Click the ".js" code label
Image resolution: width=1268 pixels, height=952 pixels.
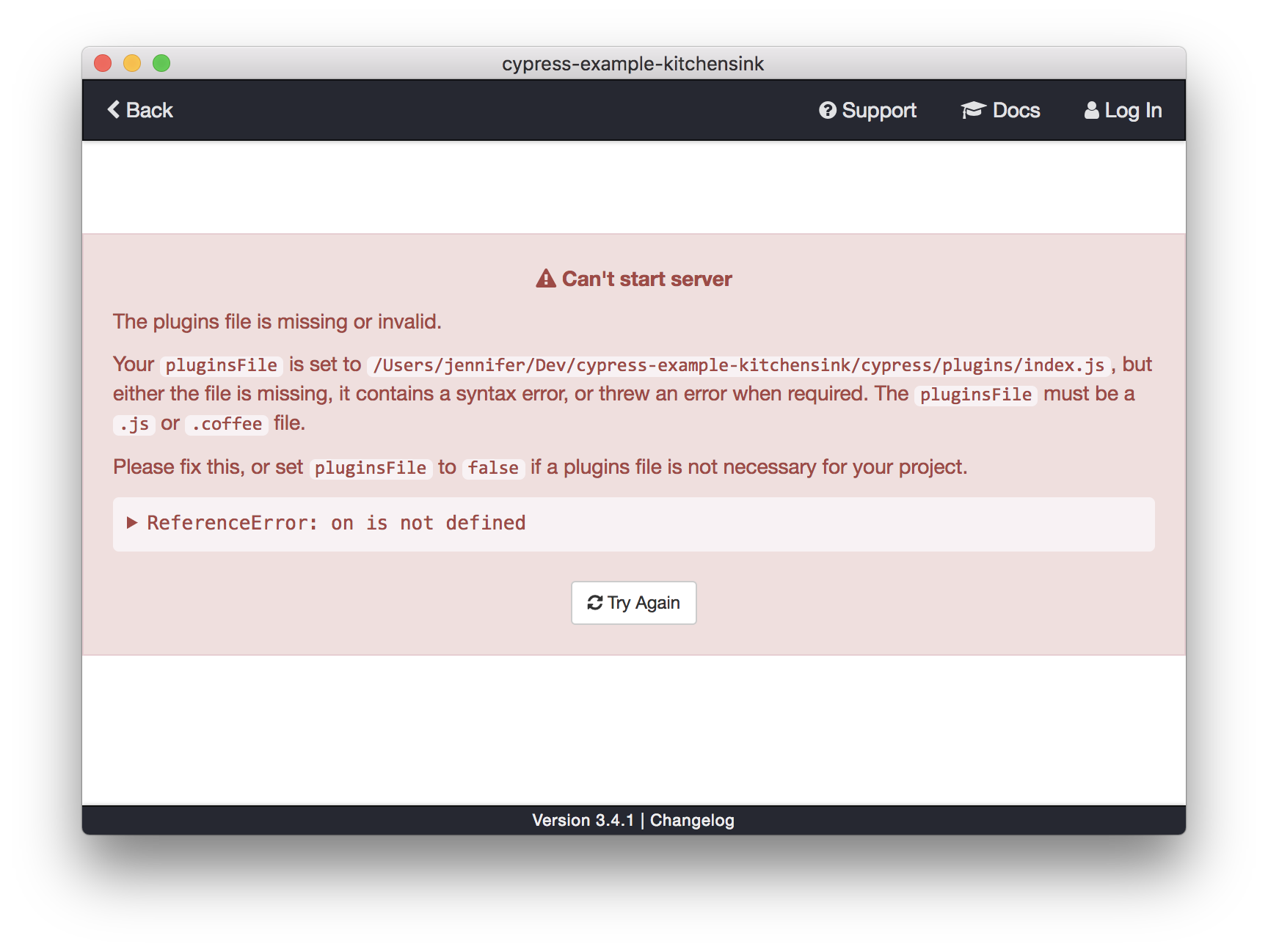[134, 424]
